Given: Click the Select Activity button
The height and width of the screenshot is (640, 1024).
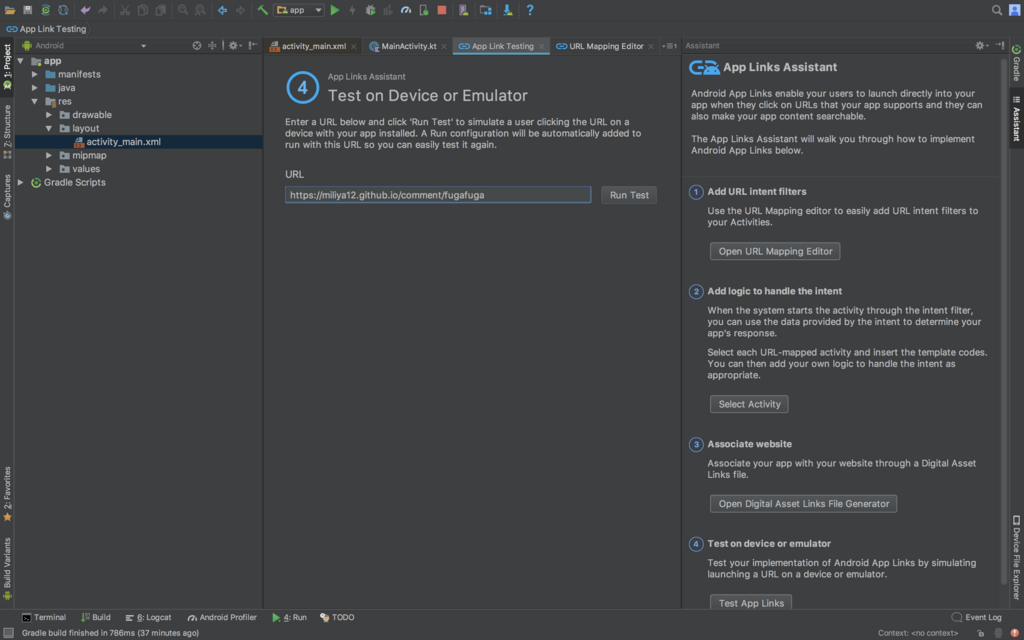Looking at the screenshot, I should 749,404.
